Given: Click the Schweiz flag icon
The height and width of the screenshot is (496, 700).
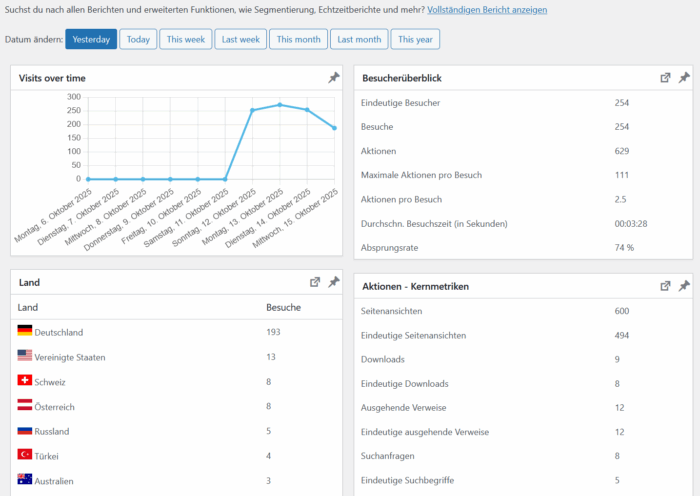Looking at the screenshot, I should (25, 381).
